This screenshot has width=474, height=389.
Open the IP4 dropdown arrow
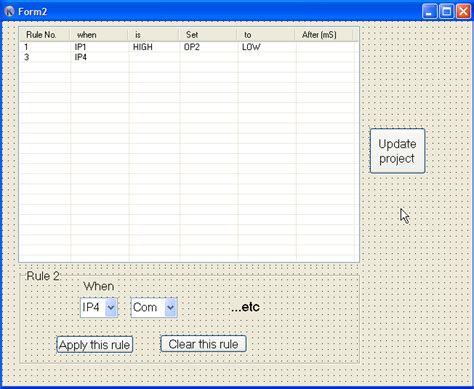111,307
